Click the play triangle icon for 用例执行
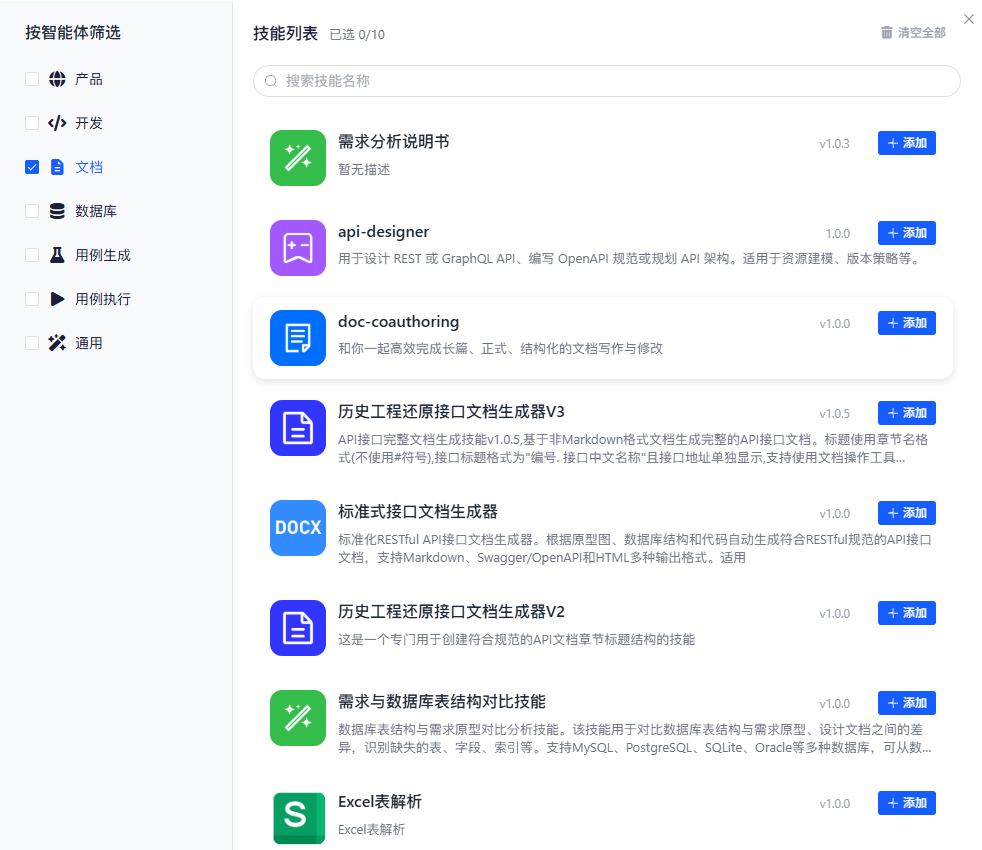 click(x=57, y=299)
